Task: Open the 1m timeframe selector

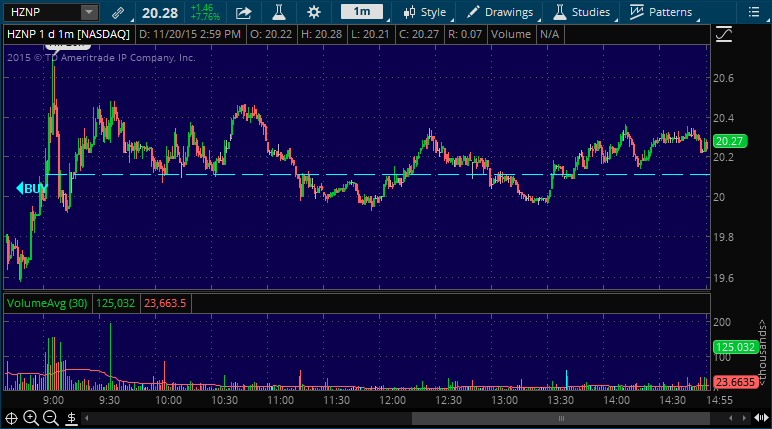Action: [362, 12]
